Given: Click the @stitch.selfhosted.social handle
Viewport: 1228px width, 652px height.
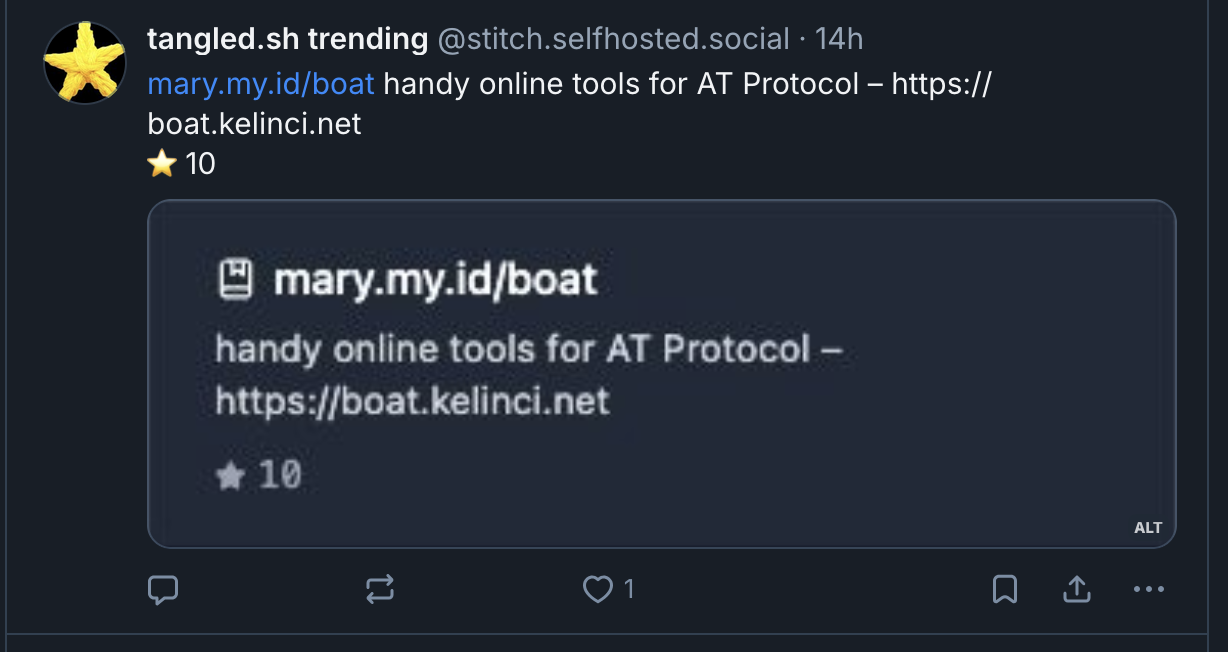Looking at the screenshot, I should click(x=614, y=40).
